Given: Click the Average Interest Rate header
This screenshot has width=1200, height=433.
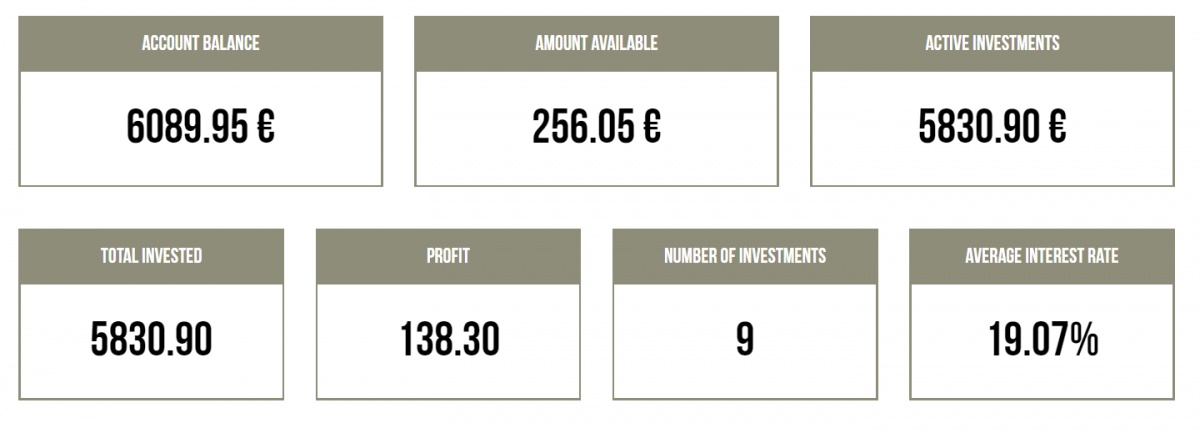Looking at the screenshot, I should [1041, 256].
